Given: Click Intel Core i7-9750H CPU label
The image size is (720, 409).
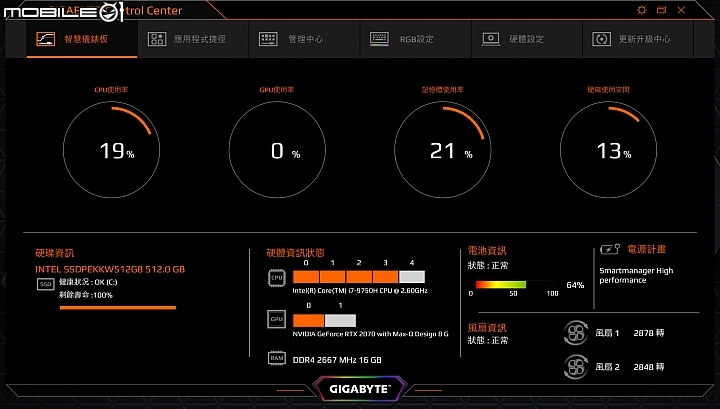Looking at the screenshot, I should pos(360,291).
